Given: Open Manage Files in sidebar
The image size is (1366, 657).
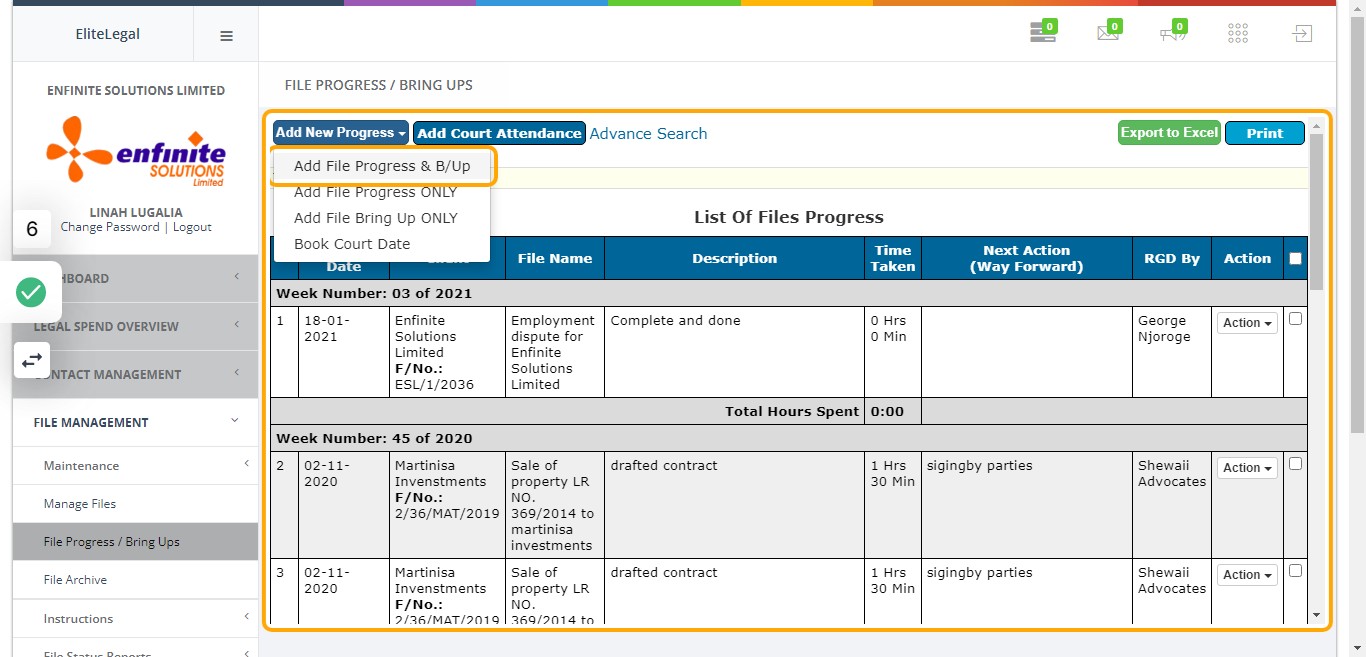Looking at the screenshot, I should [135, 504].
